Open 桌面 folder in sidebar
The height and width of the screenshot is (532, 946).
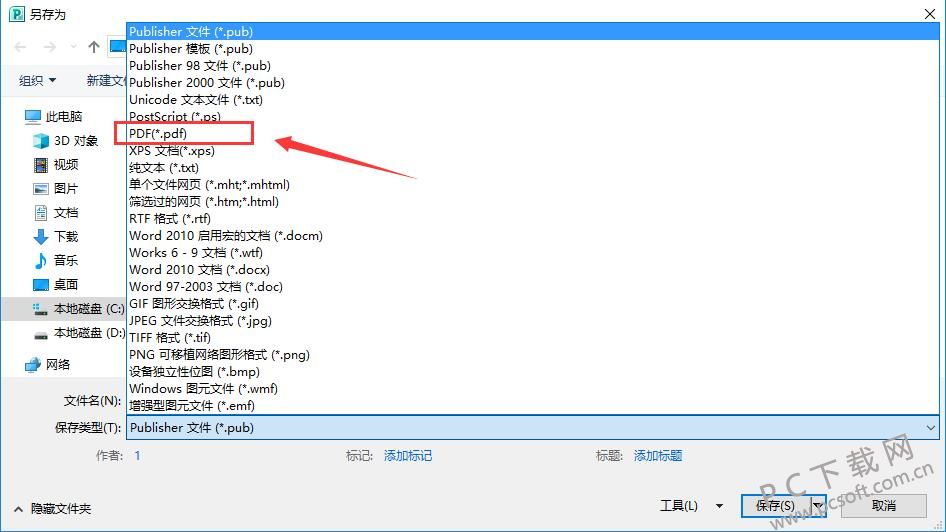56,285
